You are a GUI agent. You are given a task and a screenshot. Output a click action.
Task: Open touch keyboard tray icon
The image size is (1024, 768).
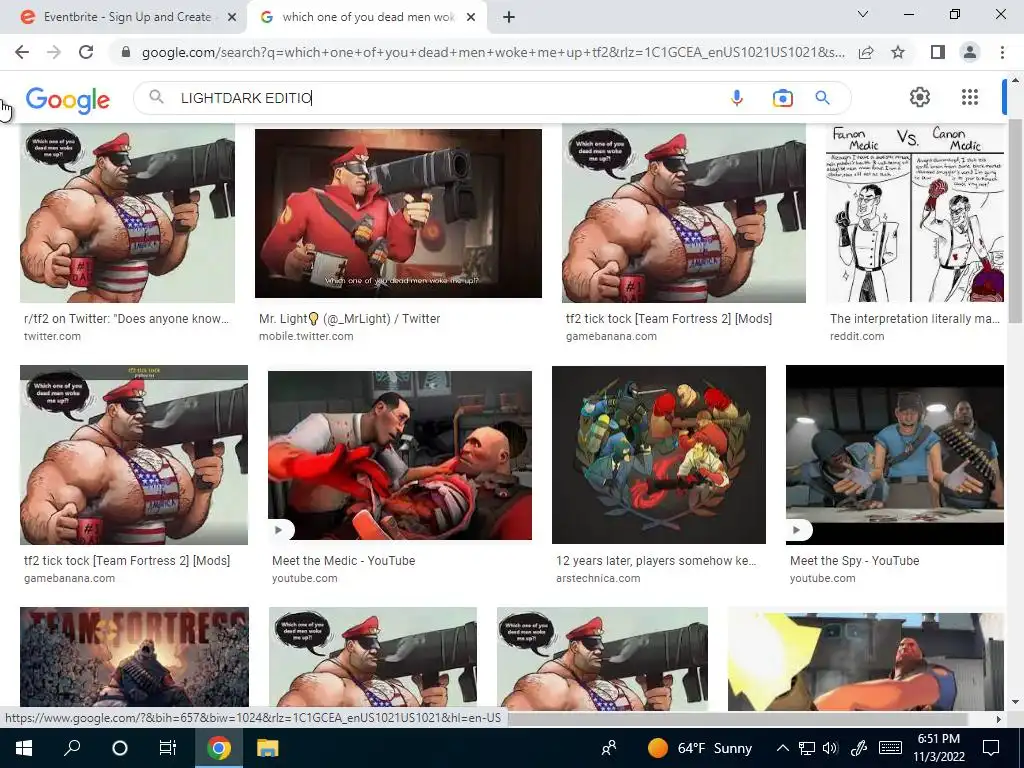891,748
